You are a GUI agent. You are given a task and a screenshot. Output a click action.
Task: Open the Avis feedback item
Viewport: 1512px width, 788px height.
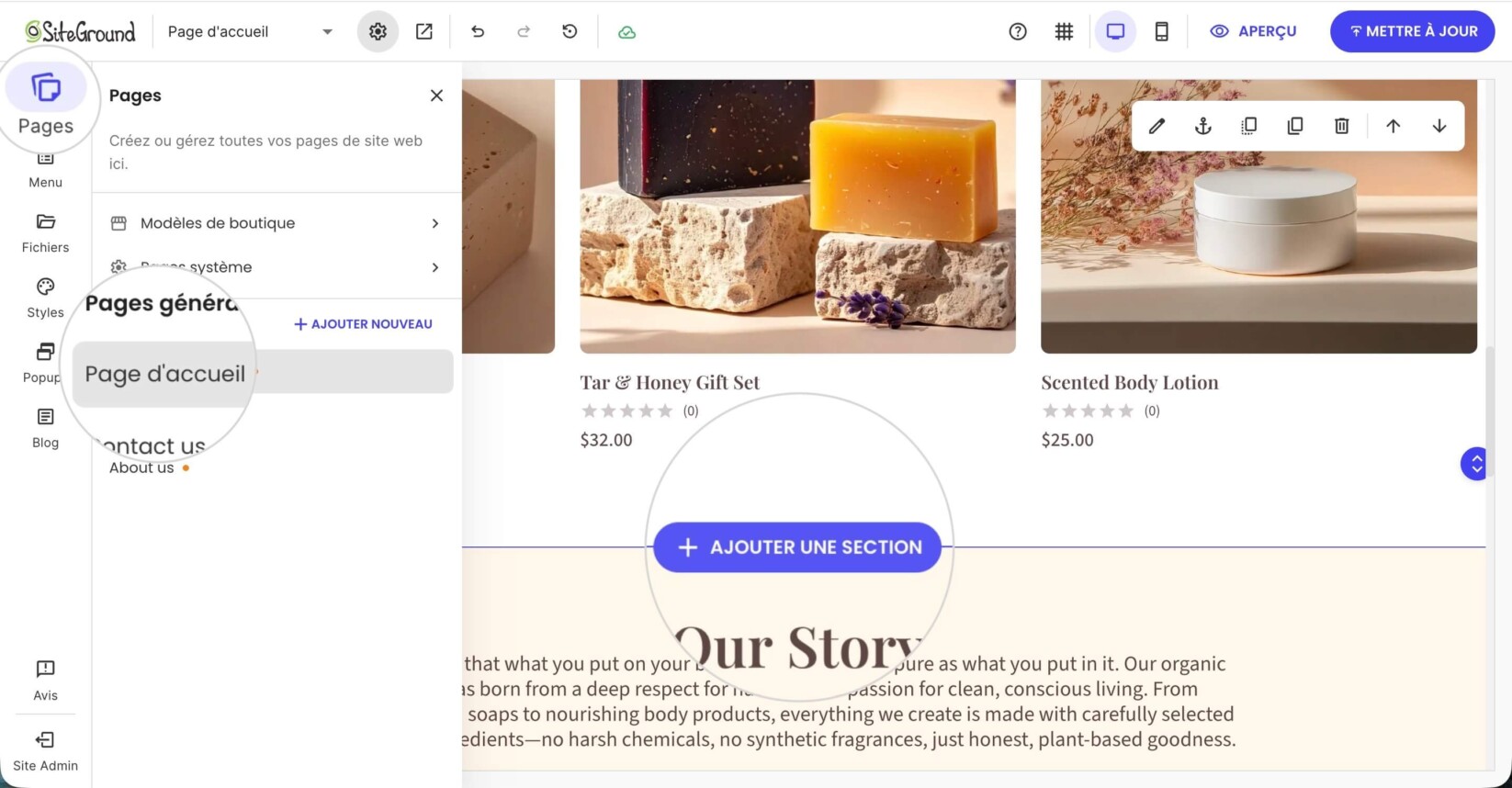click(x=46, y=681)
